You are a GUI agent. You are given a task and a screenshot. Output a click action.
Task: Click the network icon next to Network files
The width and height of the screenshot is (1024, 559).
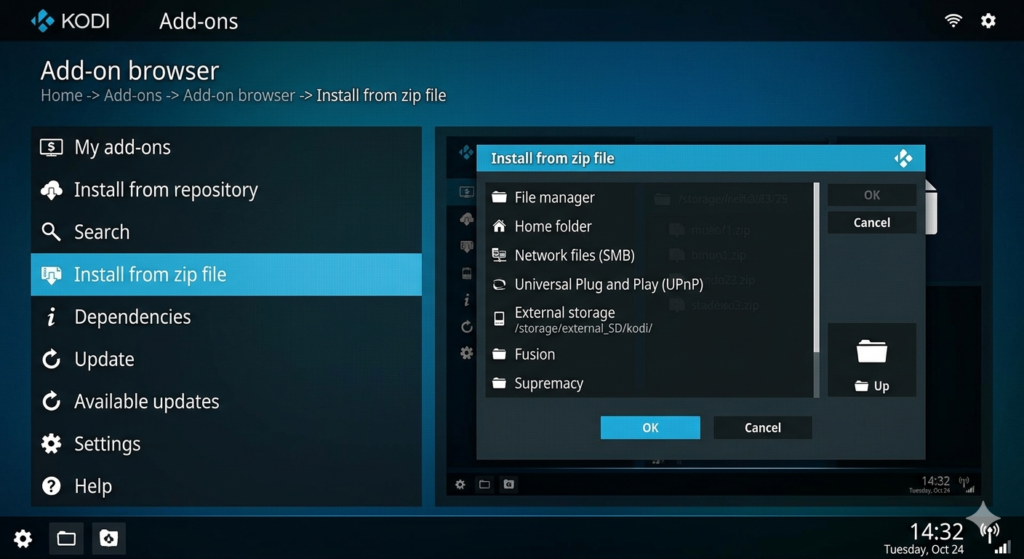pyautogui.click(x=500, y=255)
